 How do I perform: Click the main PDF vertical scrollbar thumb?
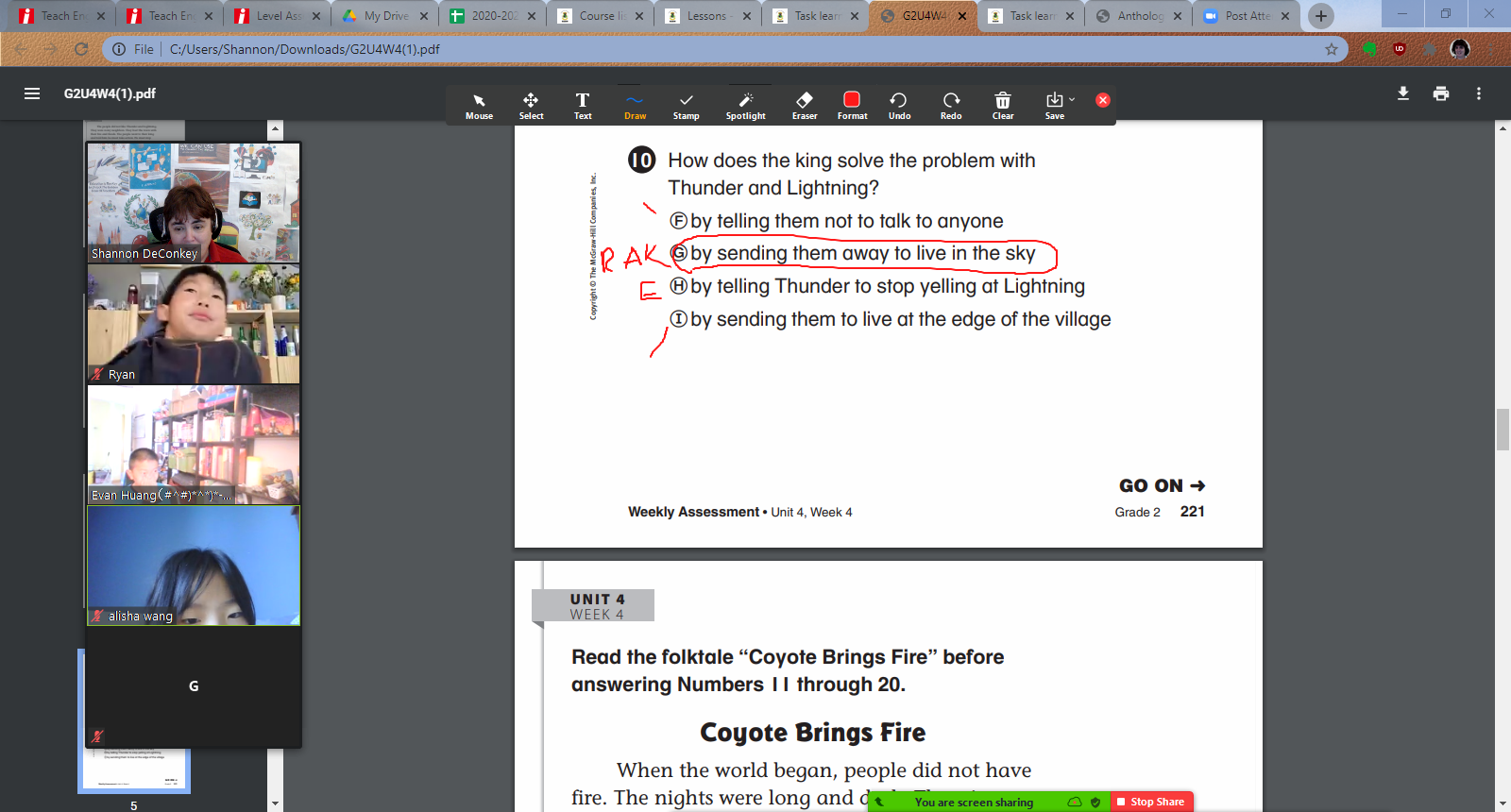click(x=1503, y=430)
